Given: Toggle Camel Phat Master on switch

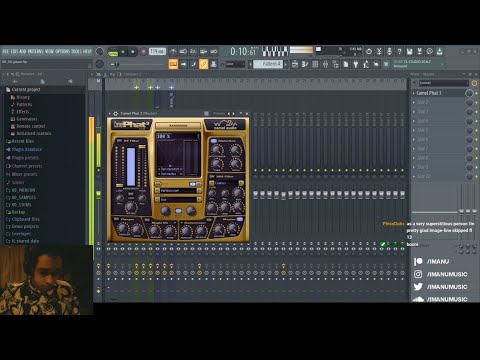Looking at the screenshot, I should tap(240, 219).
